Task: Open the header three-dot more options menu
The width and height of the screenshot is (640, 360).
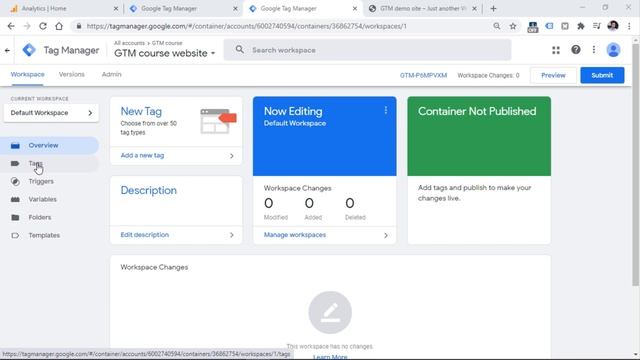Action: click(594, 50)
